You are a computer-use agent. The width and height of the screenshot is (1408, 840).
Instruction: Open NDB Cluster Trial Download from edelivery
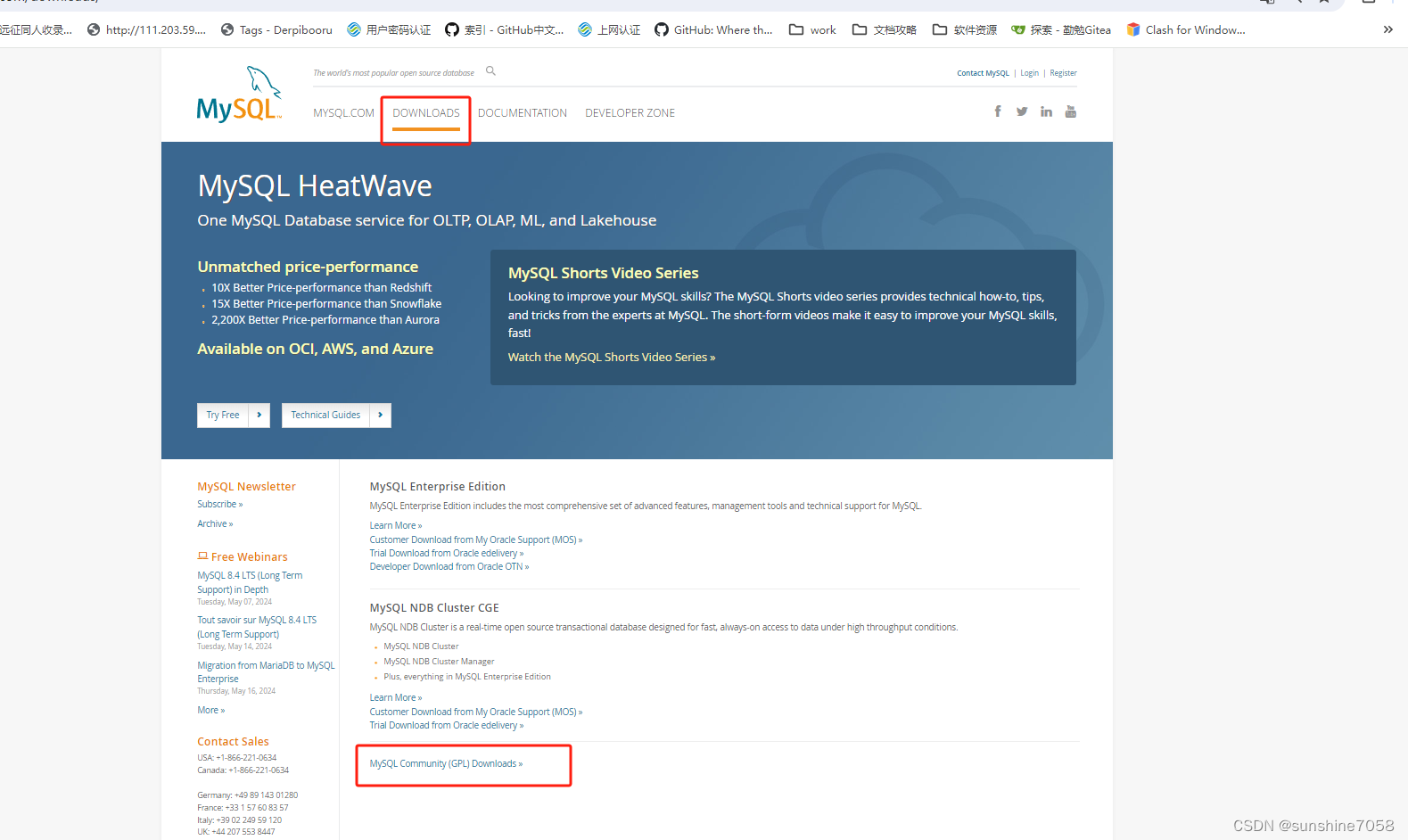[x=447, y=725]
